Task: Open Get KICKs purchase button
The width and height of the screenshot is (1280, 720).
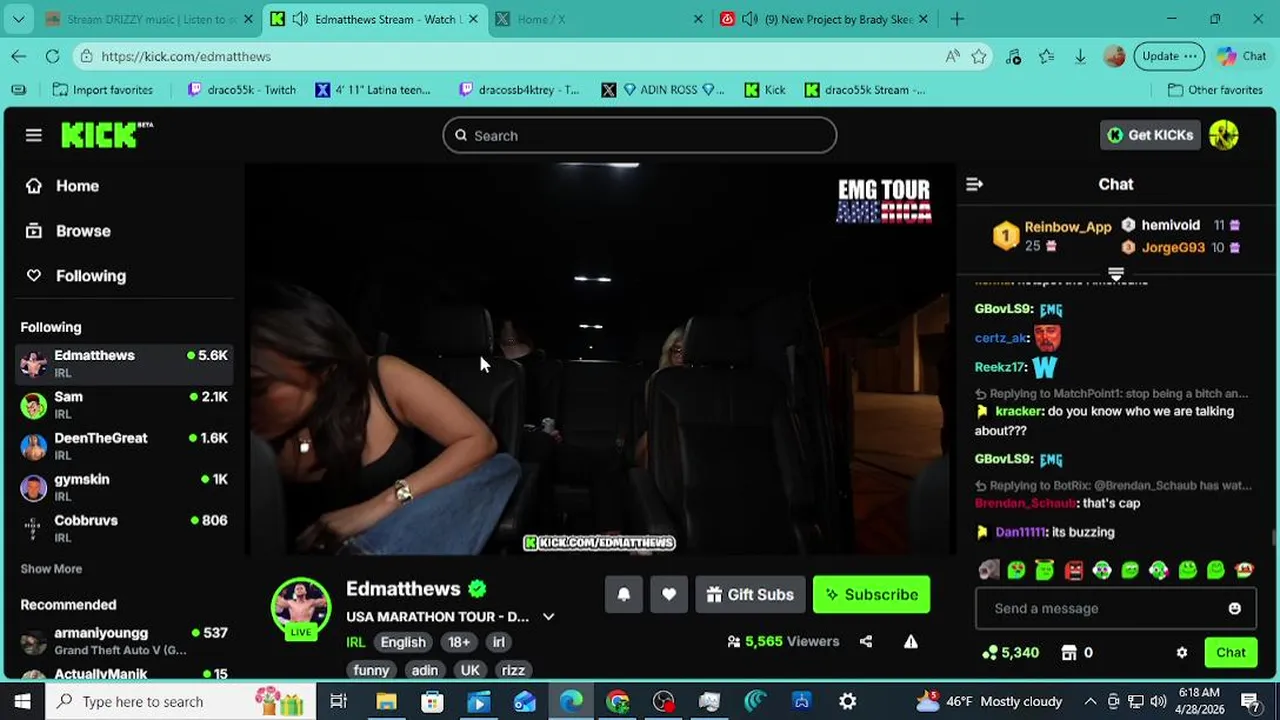Action: pos(1150,135)
